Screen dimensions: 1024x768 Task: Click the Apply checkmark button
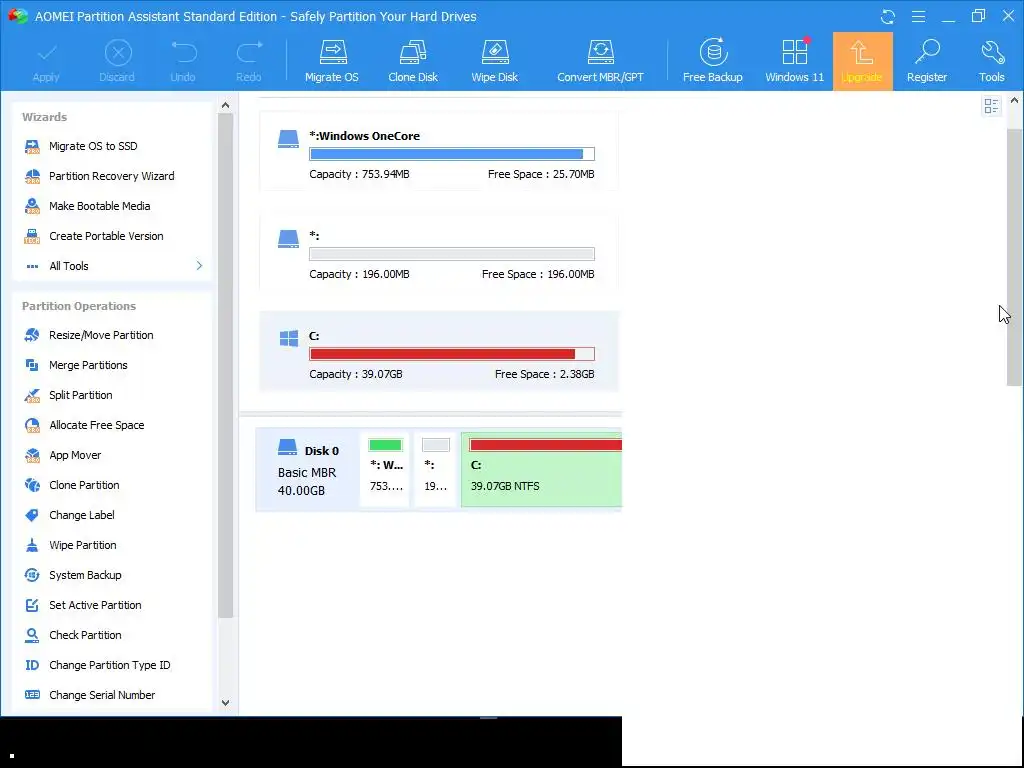pyautogui.click(x=46, y=61)
